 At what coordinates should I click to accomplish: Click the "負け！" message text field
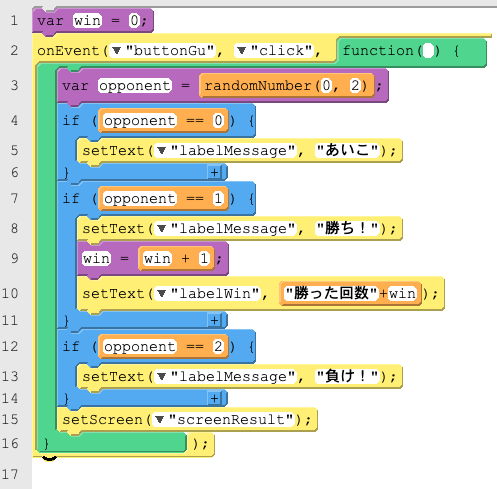[347, 376]
